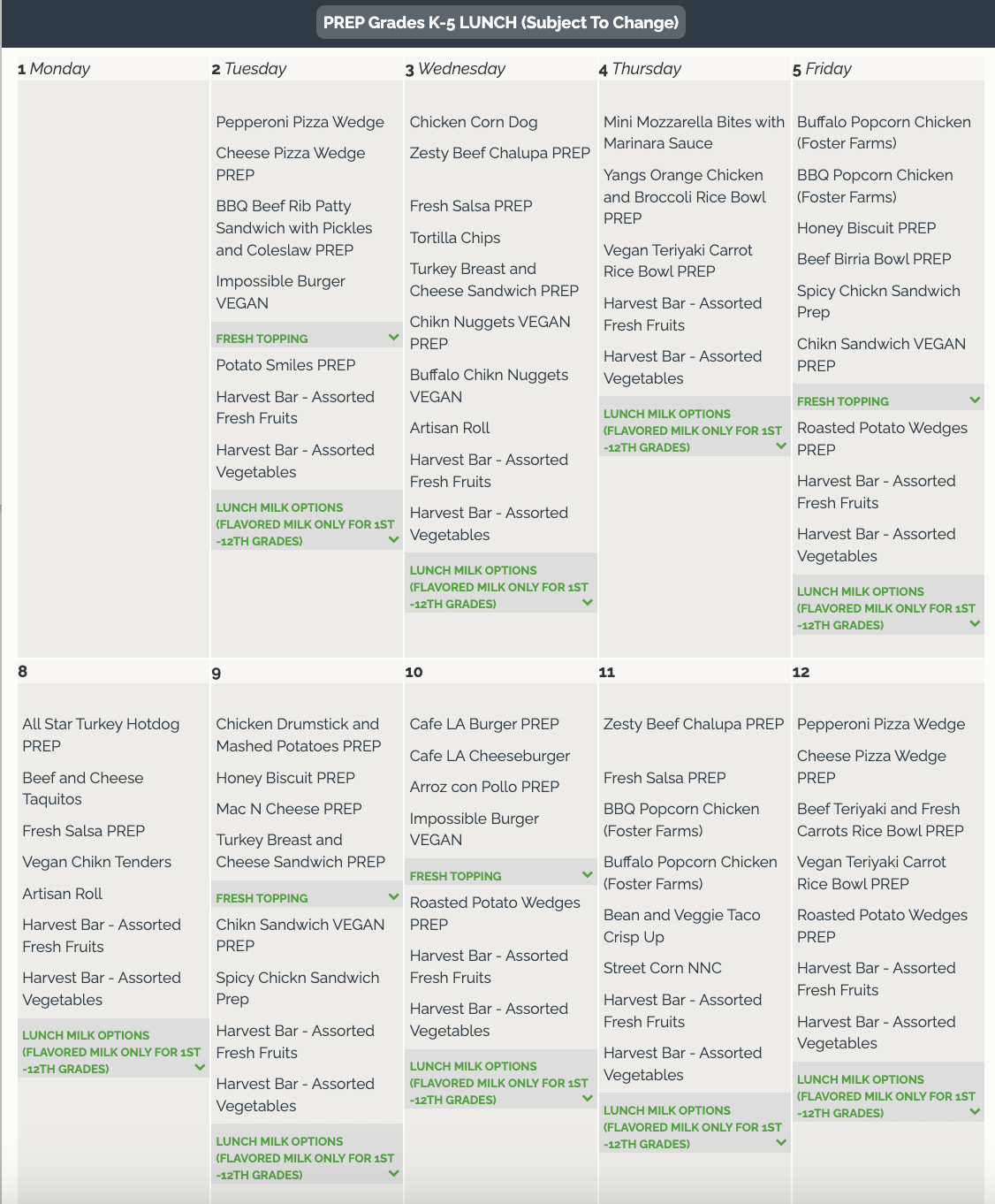Open day 11 Lunch Milk Options chevron
This screenshot has width=995, height=1204.
(781, 1143)
